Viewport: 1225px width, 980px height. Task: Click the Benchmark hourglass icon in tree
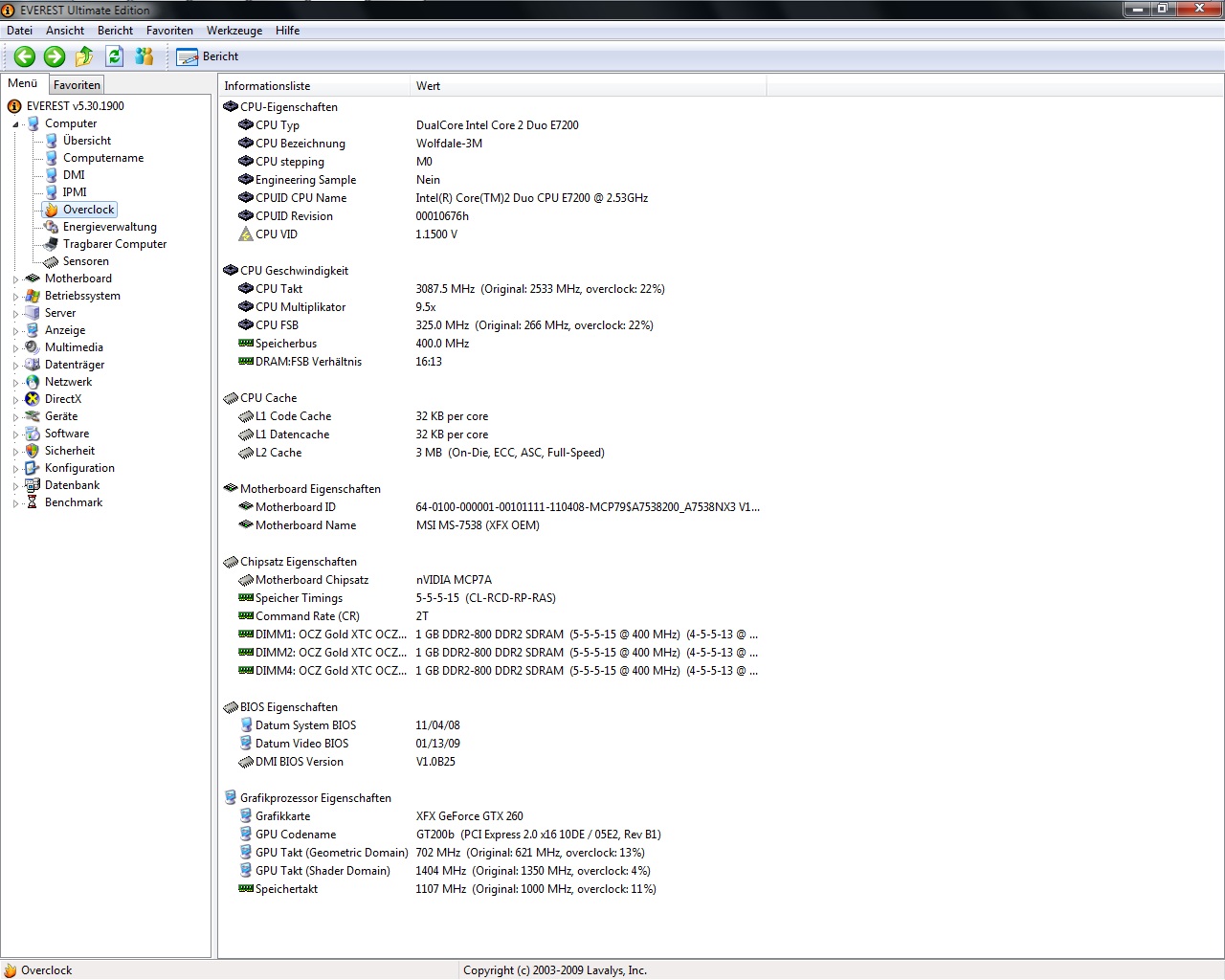[33, 502]
